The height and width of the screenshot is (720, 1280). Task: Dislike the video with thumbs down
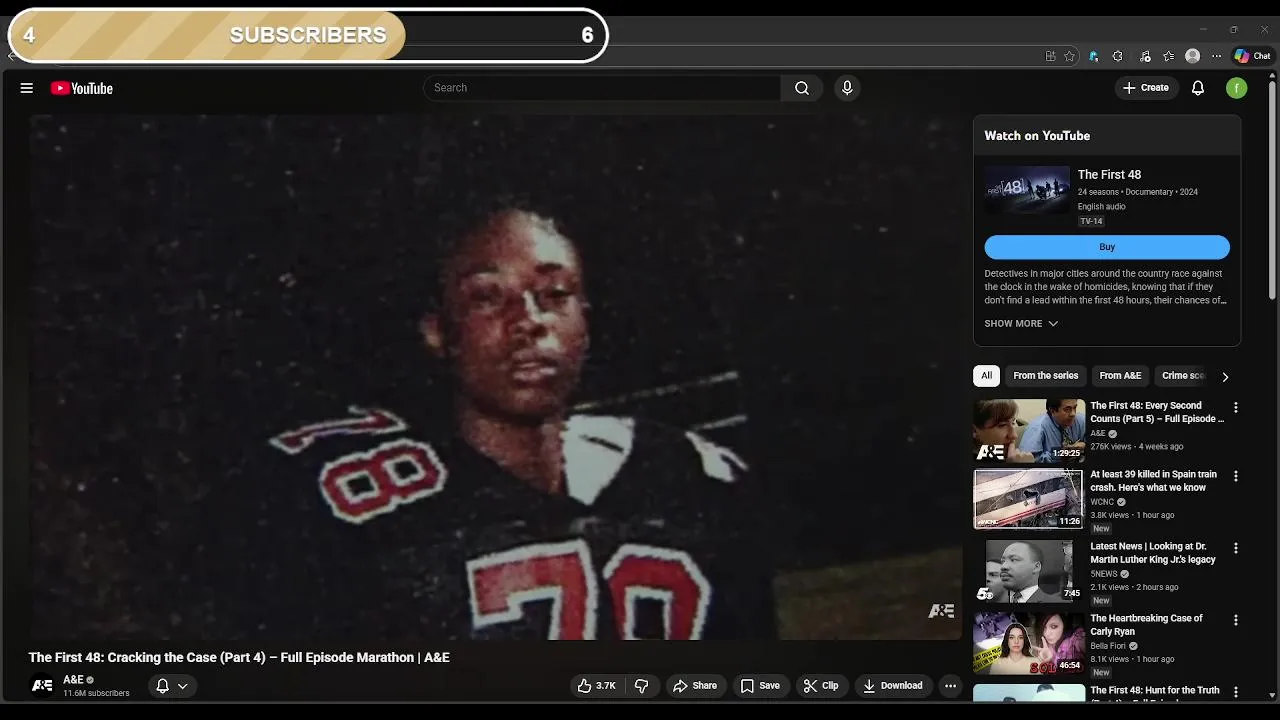(642, 686)
